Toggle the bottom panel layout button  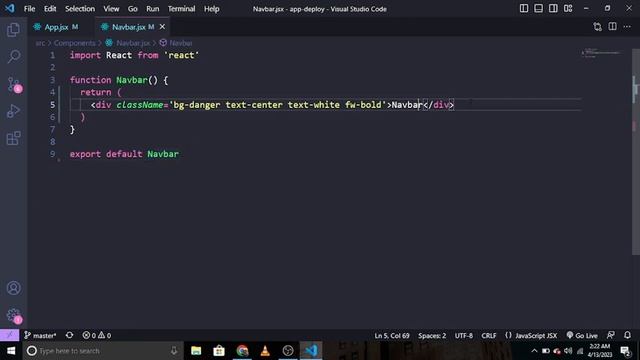point(538,9)
